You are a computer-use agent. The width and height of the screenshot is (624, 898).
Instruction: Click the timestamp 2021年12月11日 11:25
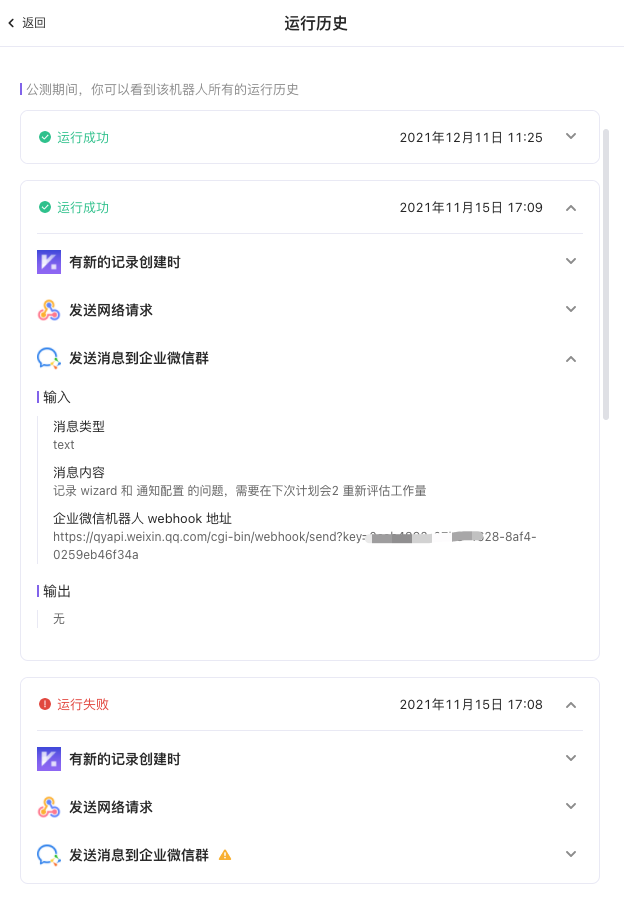coord(471,137)
